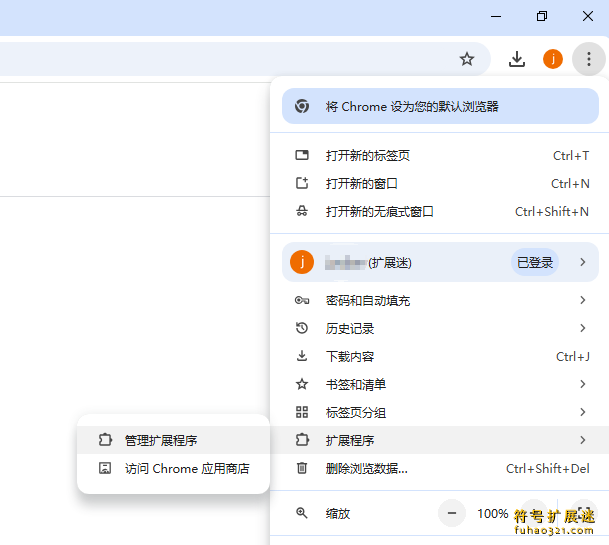Screen dimensions: 609x545
Task: Expand the 密码和自动填充 submenu arrow
Action: coord(582,300)
